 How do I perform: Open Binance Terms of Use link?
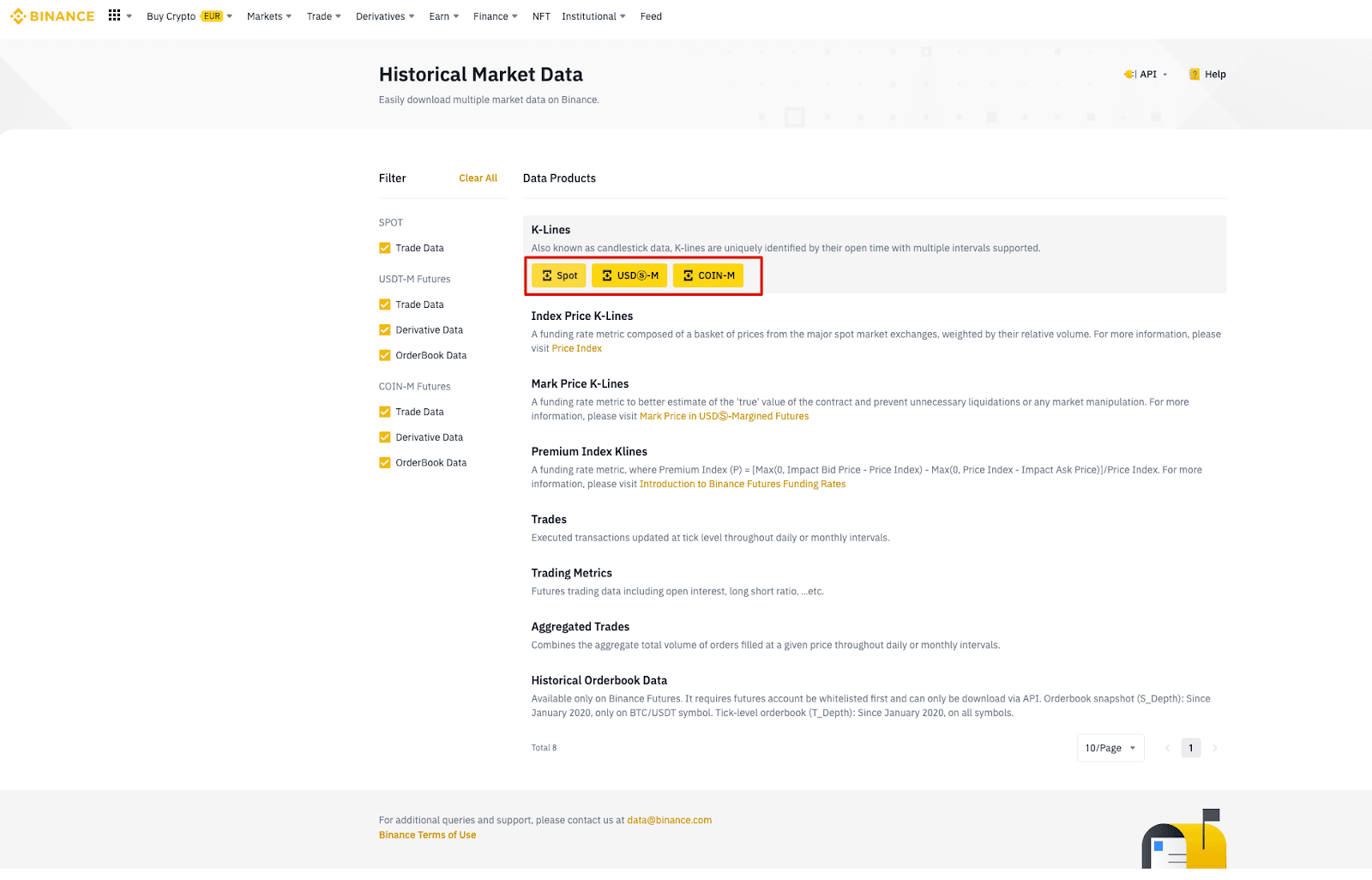tap(428, 835)
